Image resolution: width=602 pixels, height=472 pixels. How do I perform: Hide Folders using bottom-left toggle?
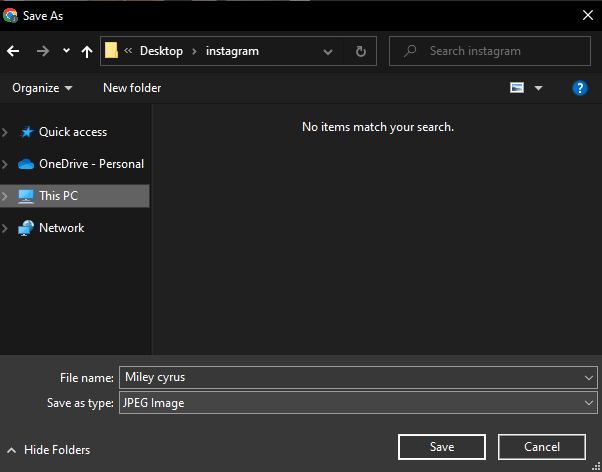tap(48, 450)
